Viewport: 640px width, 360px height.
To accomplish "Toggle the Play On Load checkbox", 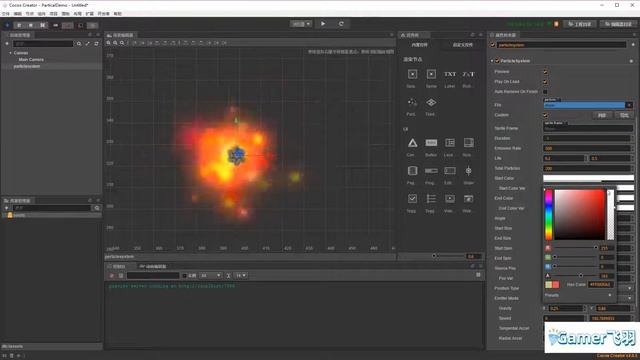I will coord(545,82).
